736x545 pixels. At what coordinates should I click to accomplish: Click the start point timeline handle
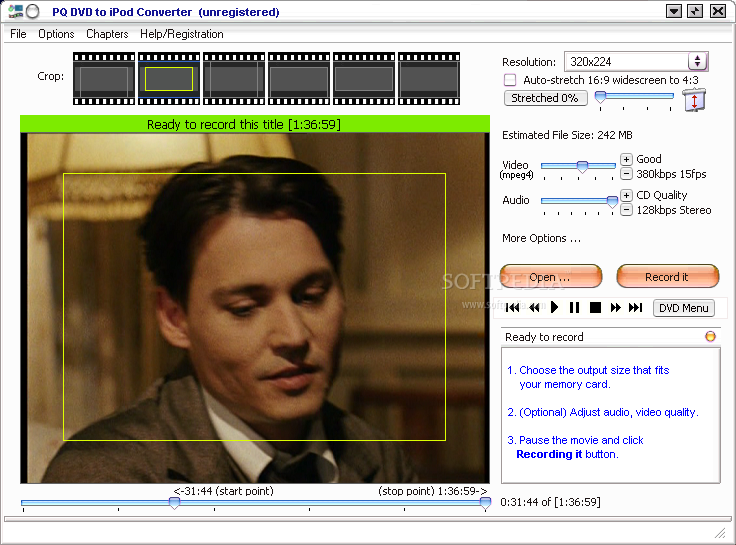(x=174, y=503)
